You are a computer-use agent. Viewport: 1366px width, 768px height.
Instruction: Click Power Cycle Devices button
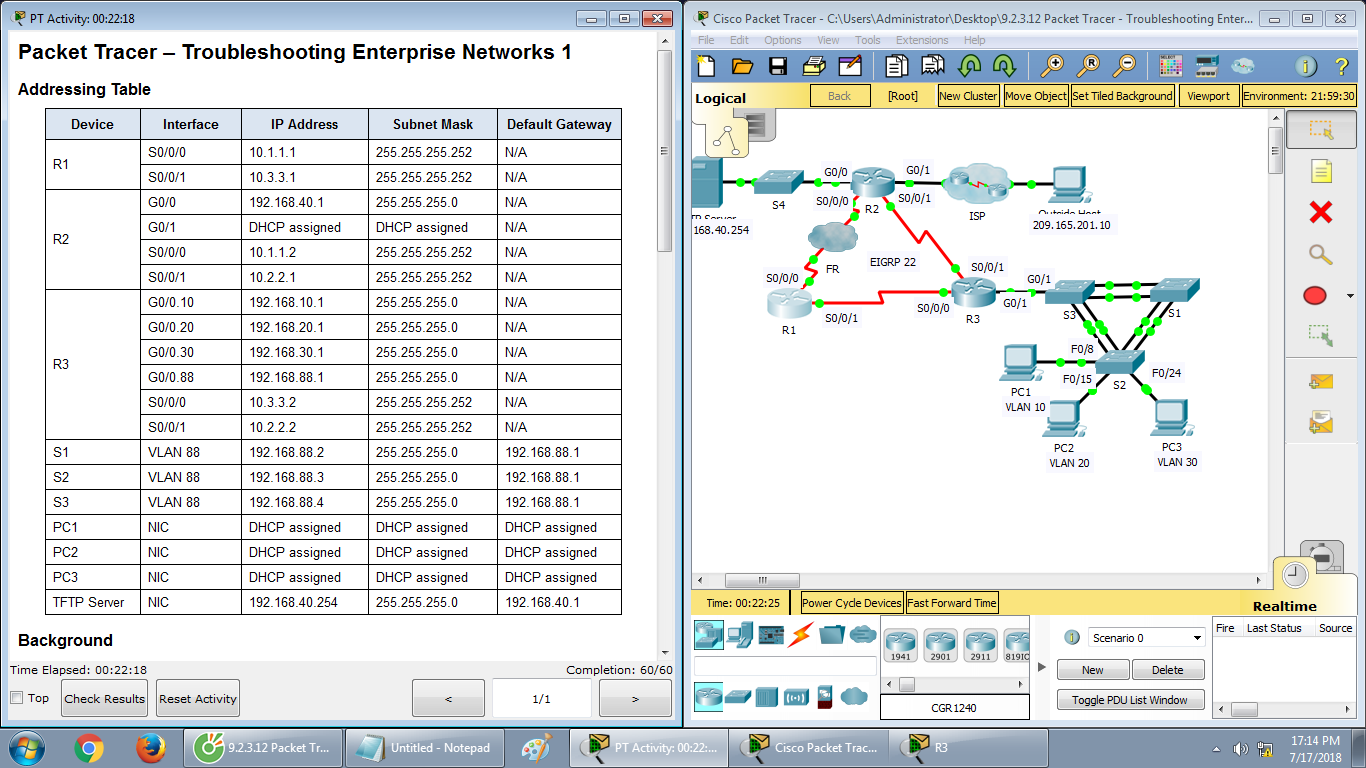852,603
